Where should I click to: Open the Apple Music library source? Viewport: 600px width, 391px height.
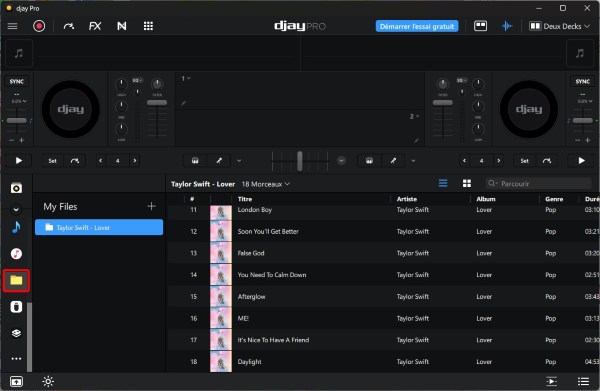pyautogui.click(x=16, y=254)
